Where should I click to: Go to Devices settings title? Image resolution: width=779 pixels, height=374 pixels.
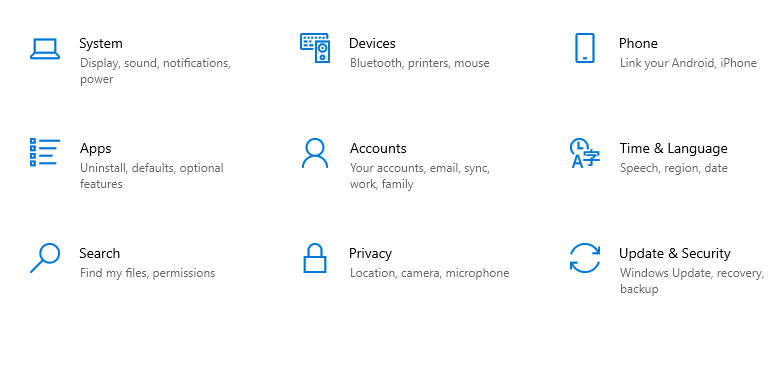click(372, 44)
